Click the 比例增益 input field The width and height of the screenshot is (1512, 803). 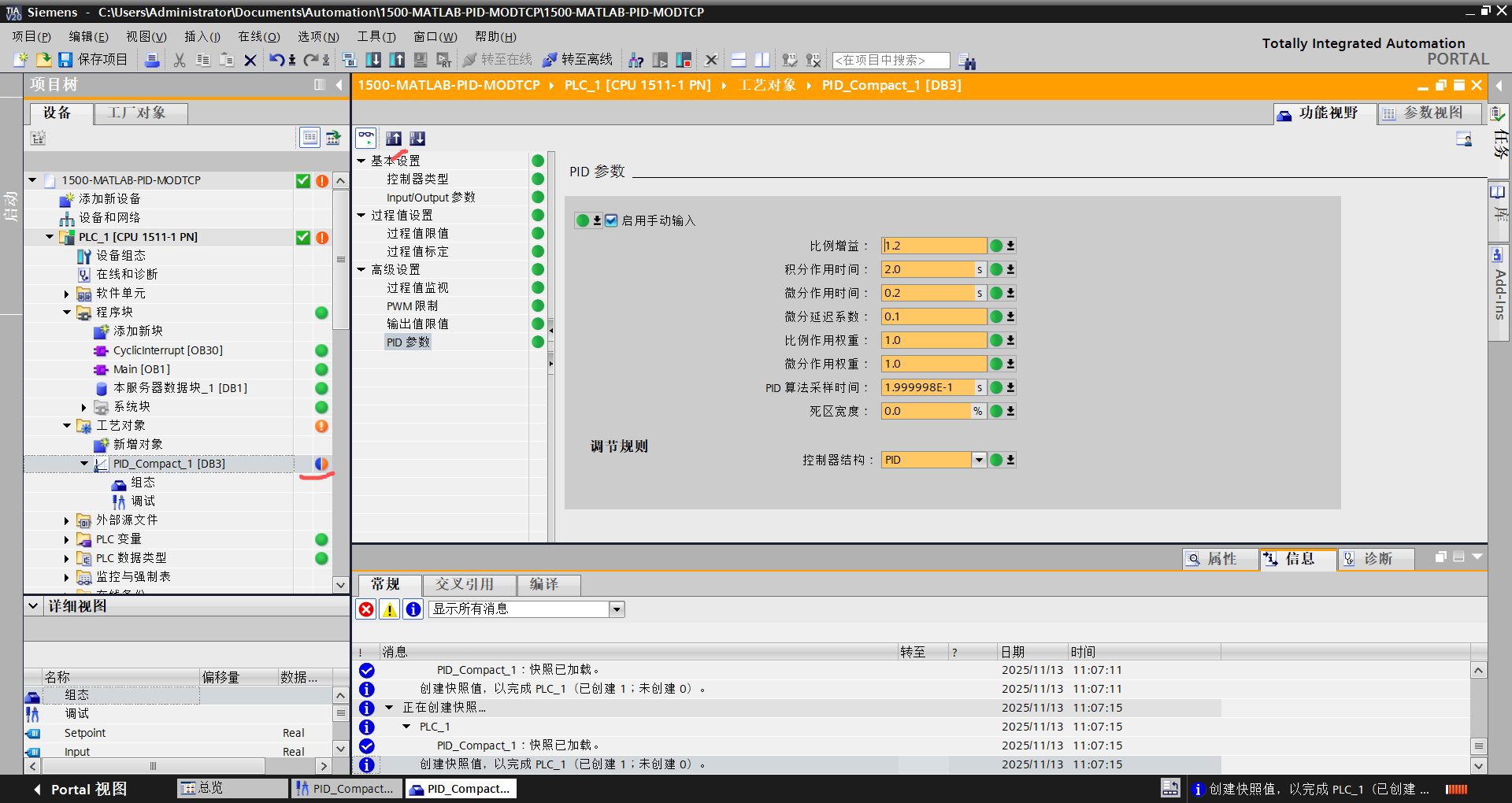click(x=934, y=246)
